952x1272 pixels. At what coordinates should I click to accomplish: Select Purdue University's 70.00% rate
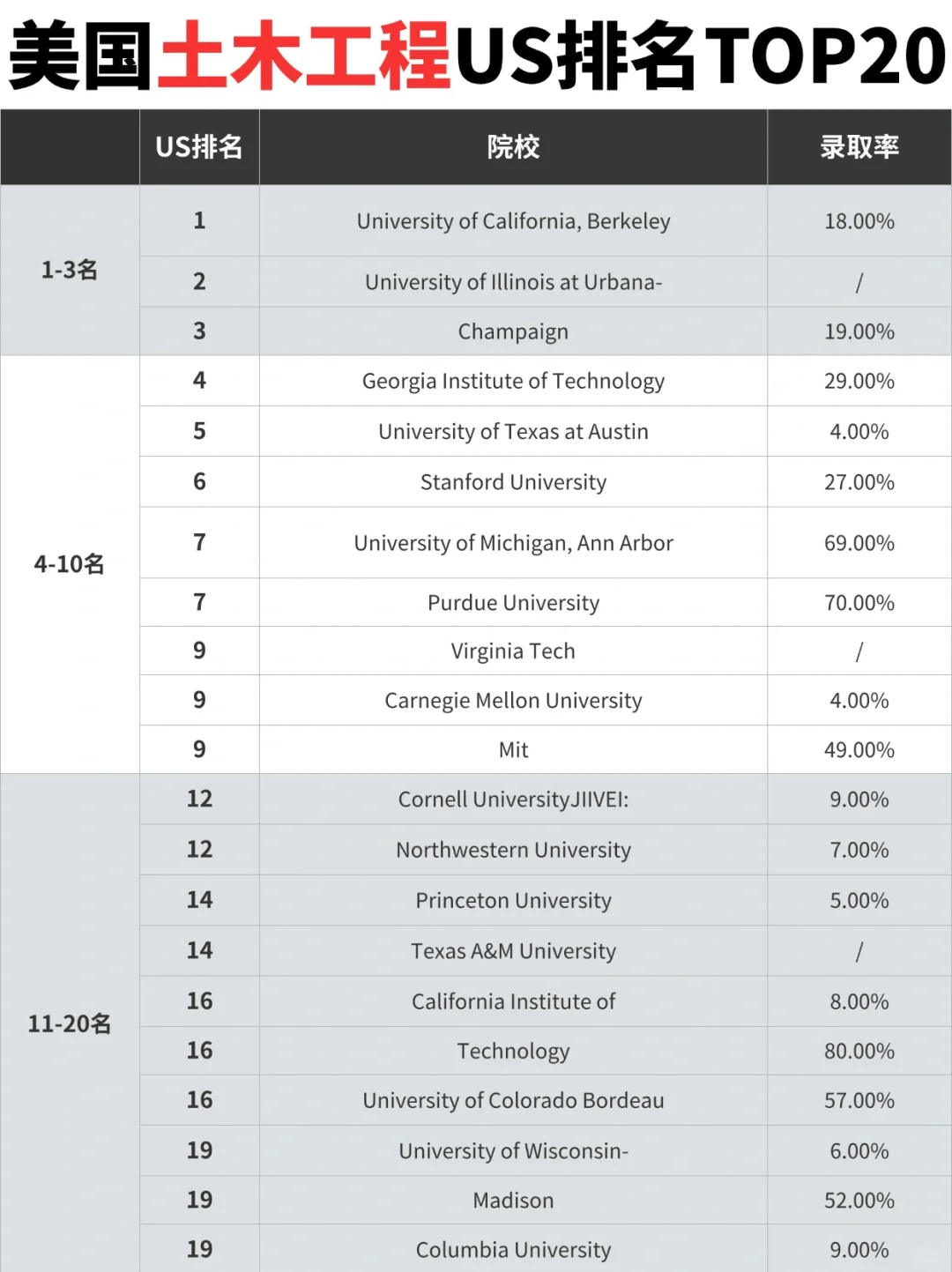click(x=859, y=603)
